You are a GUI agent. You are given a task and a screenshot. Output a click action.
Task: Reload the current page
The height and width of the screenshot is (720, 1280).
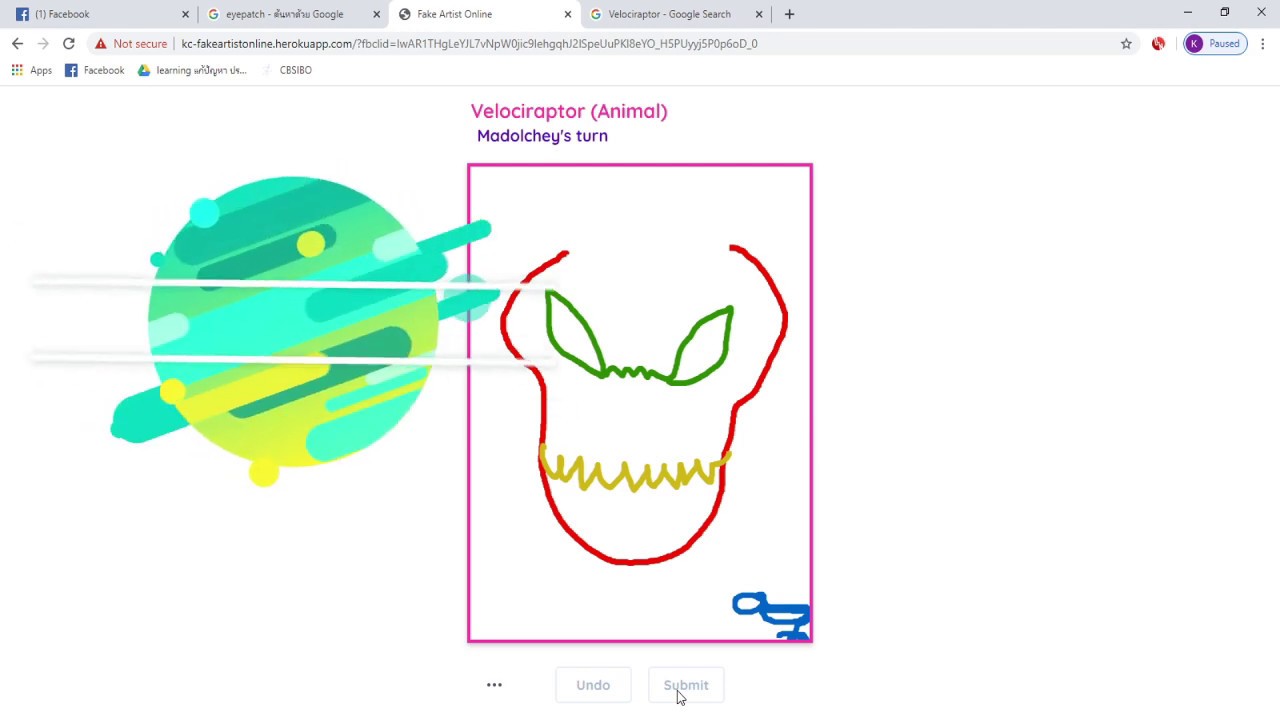[x=69, y=44]
